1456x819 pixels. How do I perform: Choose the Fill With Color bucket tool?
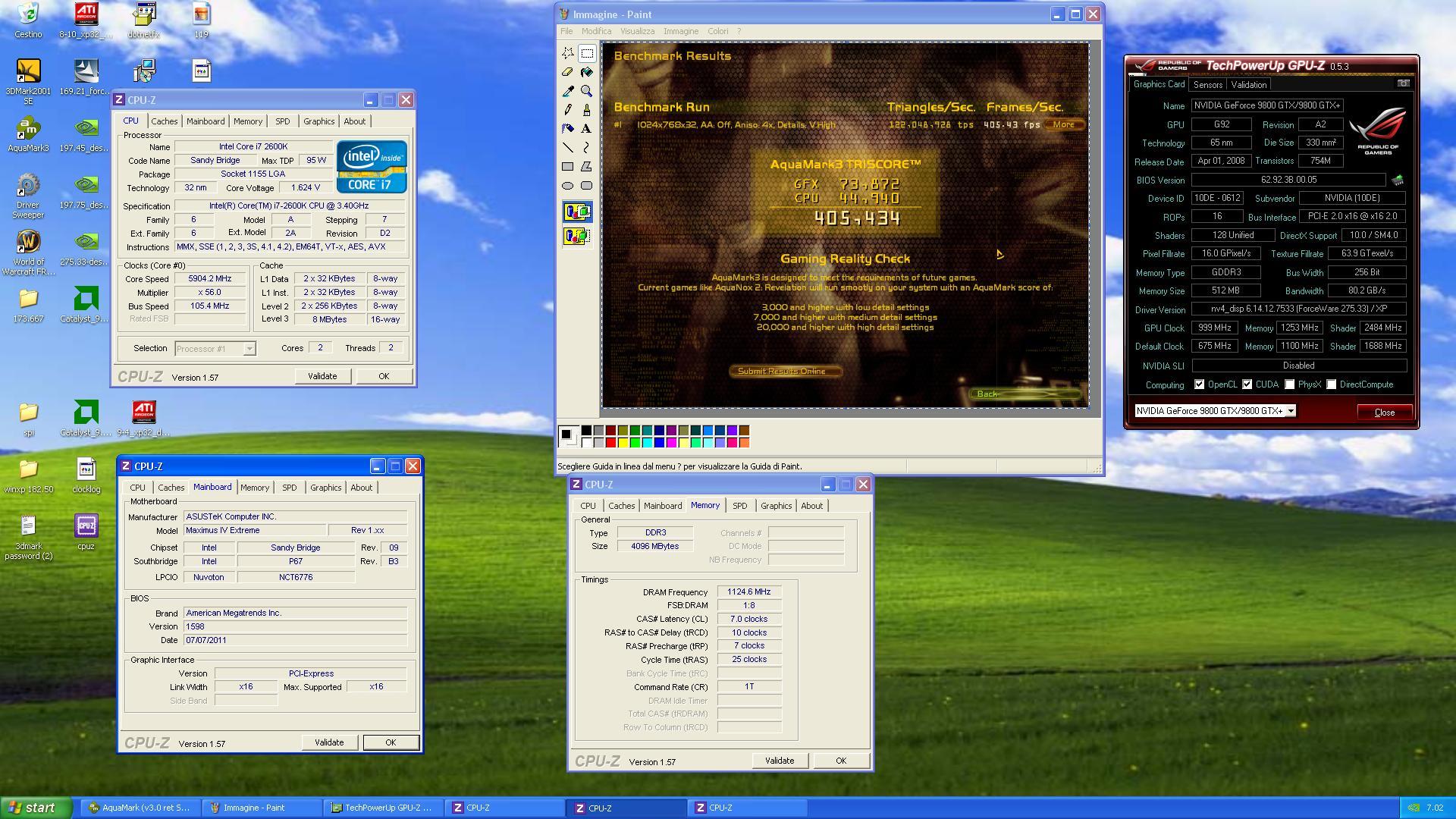587,72
